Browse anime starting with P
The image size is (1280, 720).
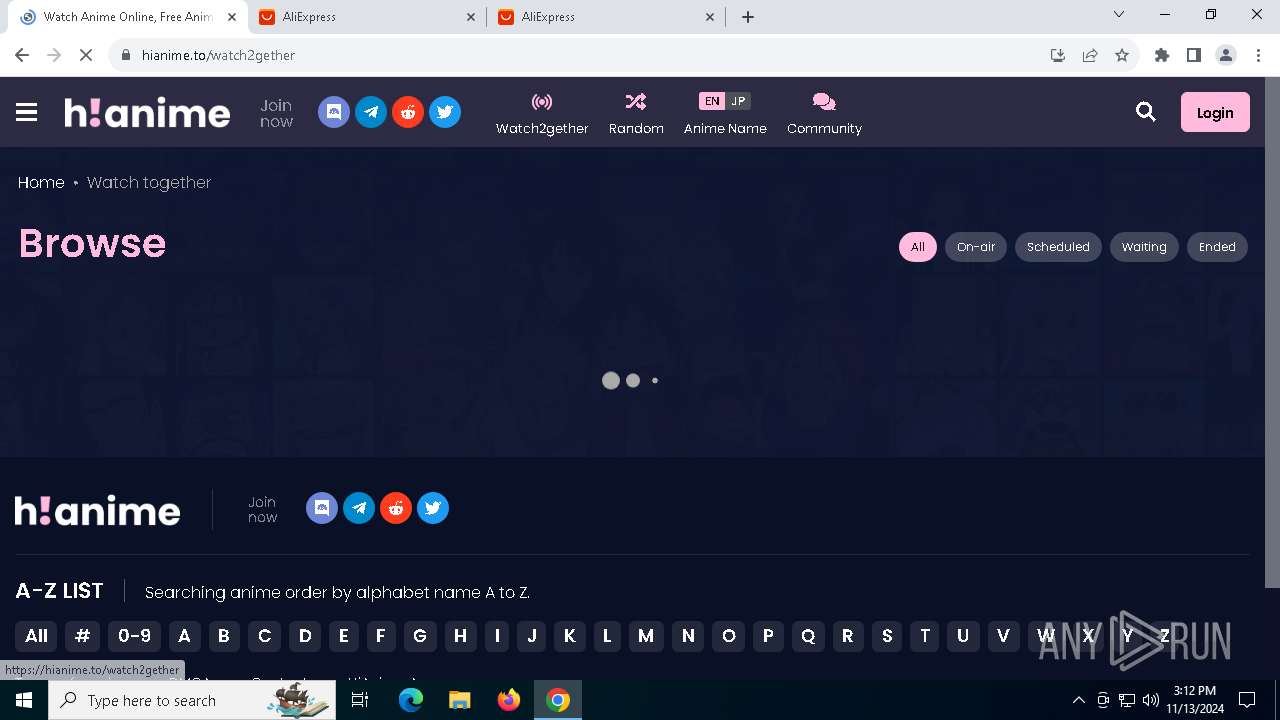pyautogui.click(x=768, y=636)
